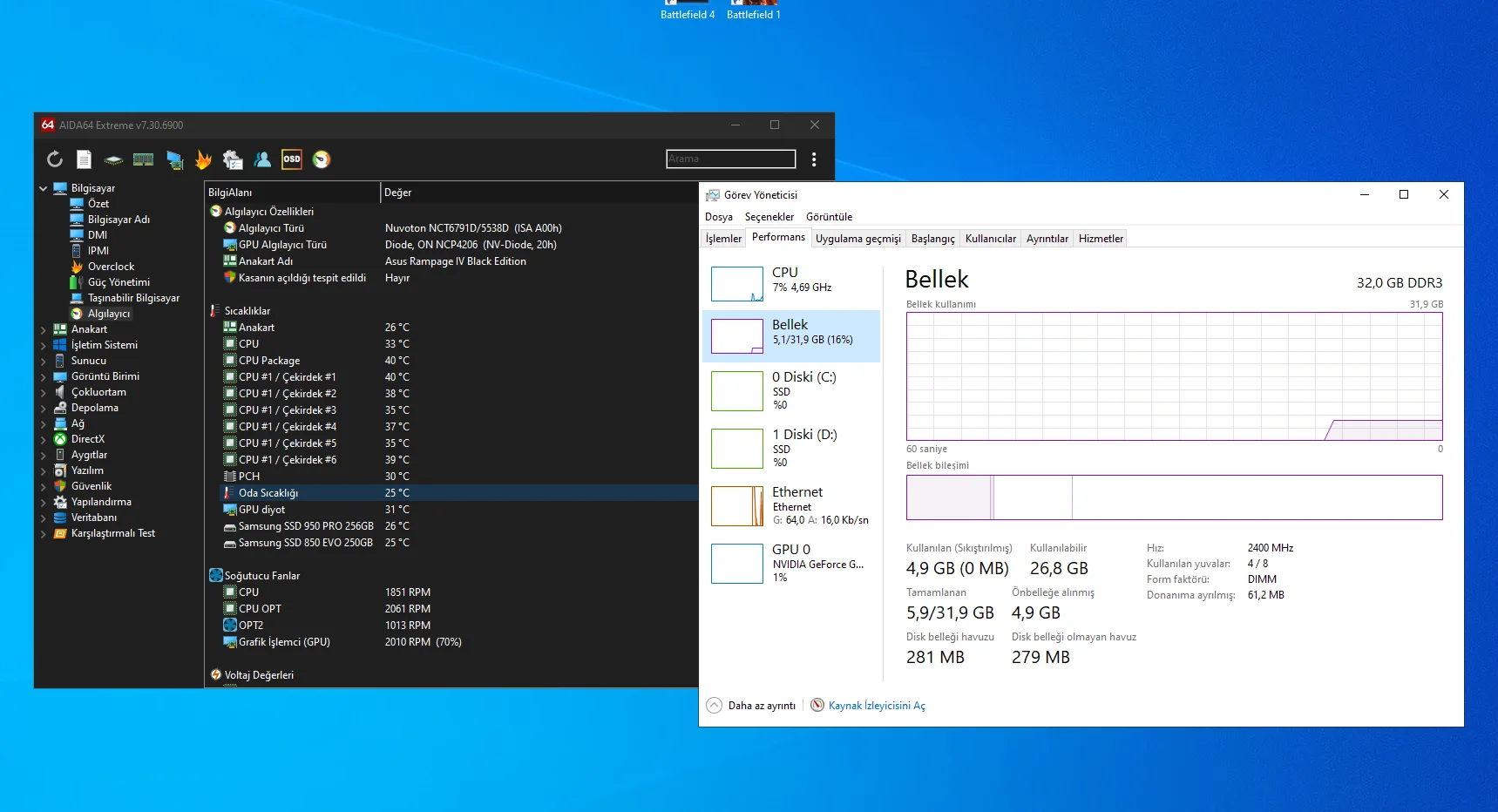Click the blue user silhouette toolbar icon
Viewport: 1498px width, 812px height.
262,159
